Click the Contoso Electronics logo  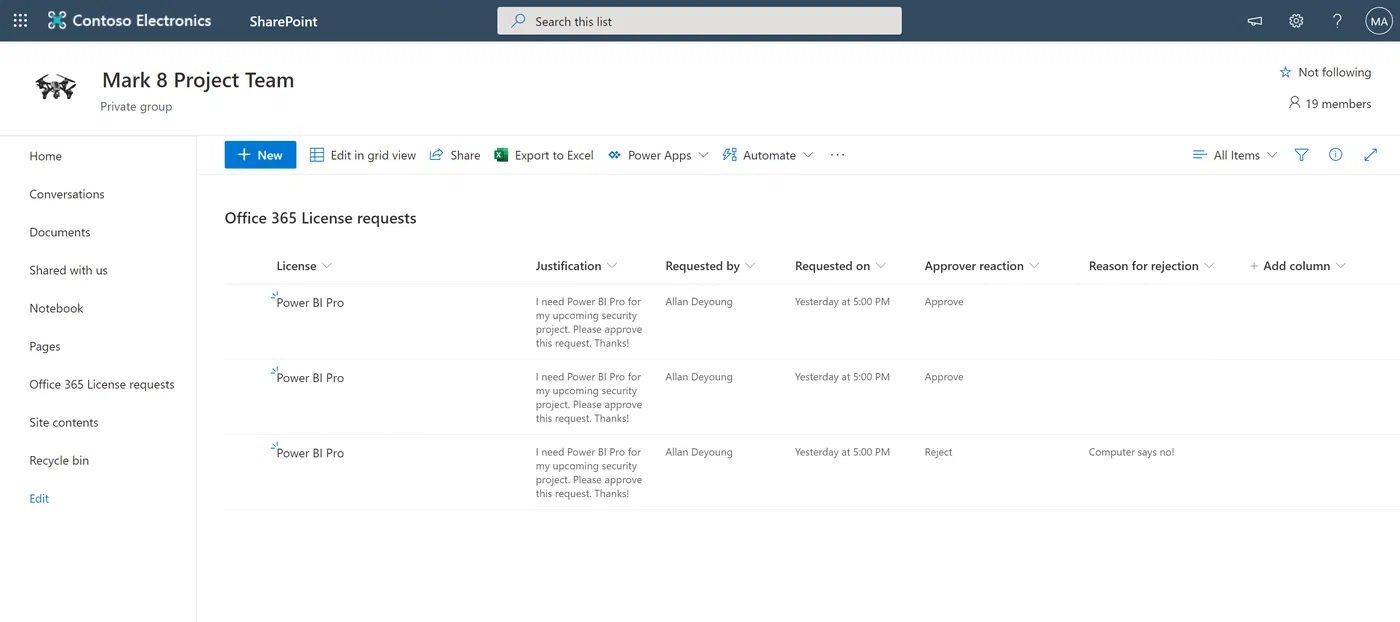[129, 20]
